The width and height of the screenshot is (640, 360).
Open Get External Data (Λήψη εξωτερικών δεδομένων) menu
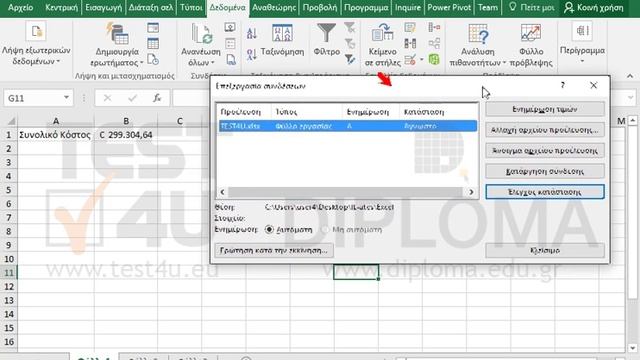36,44
